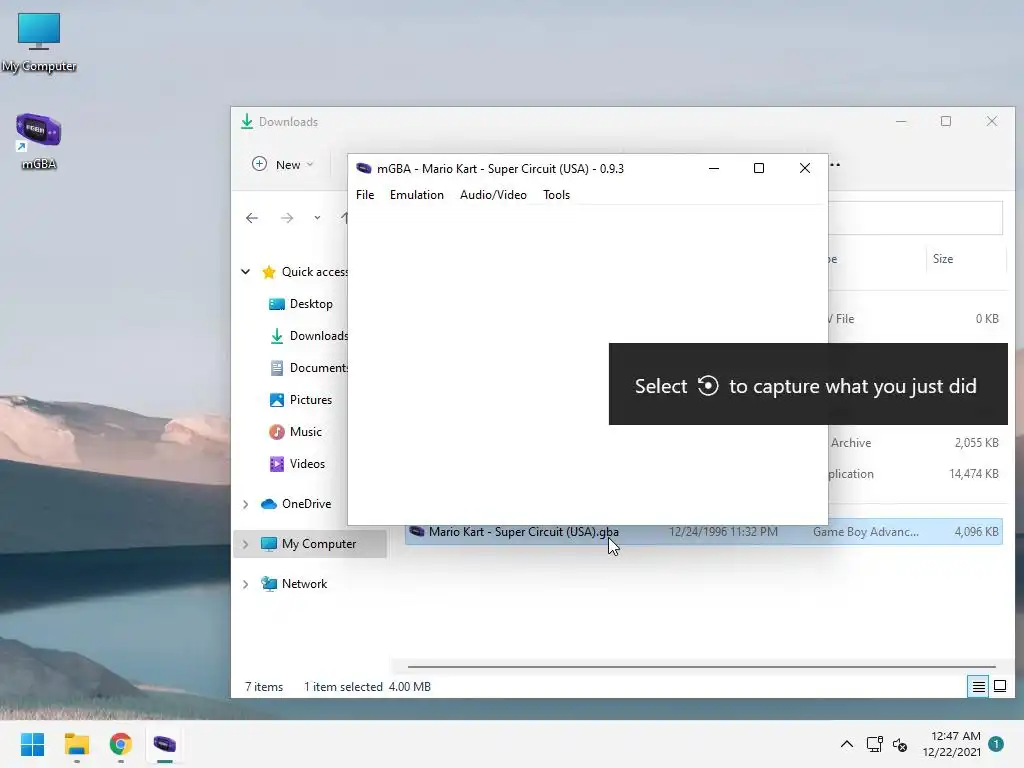Go back in the Downloads window
1024x768 pixels.
252,218
